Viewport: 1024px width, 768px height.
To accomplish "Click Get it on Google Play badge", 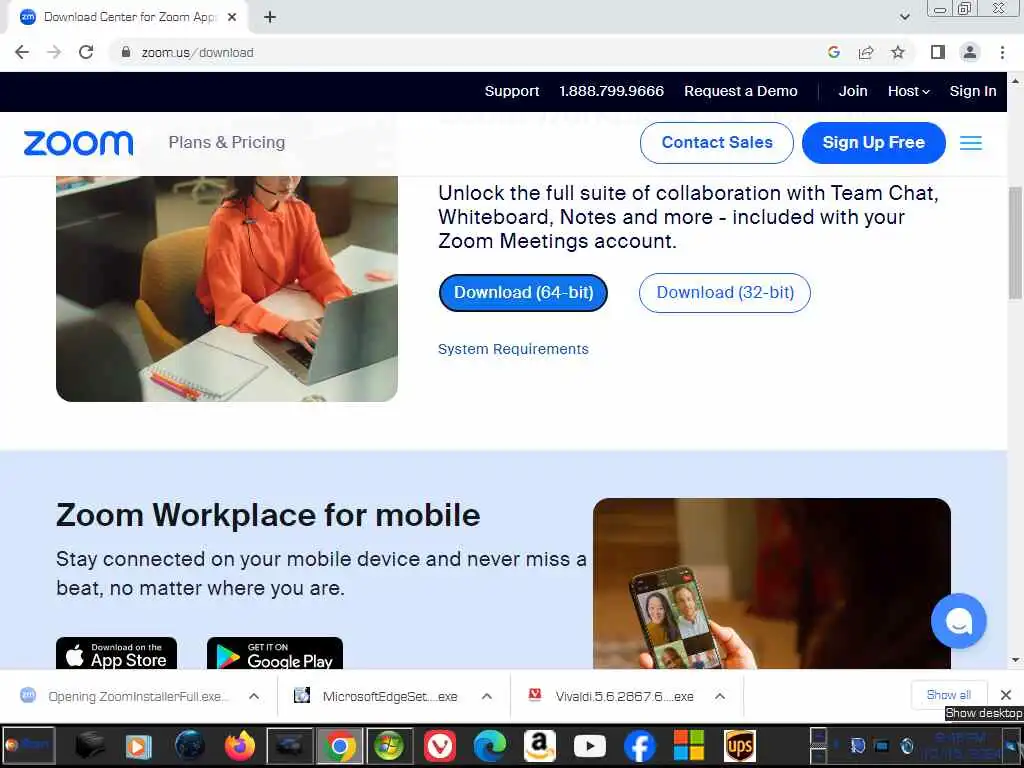I will coord(274,653).
